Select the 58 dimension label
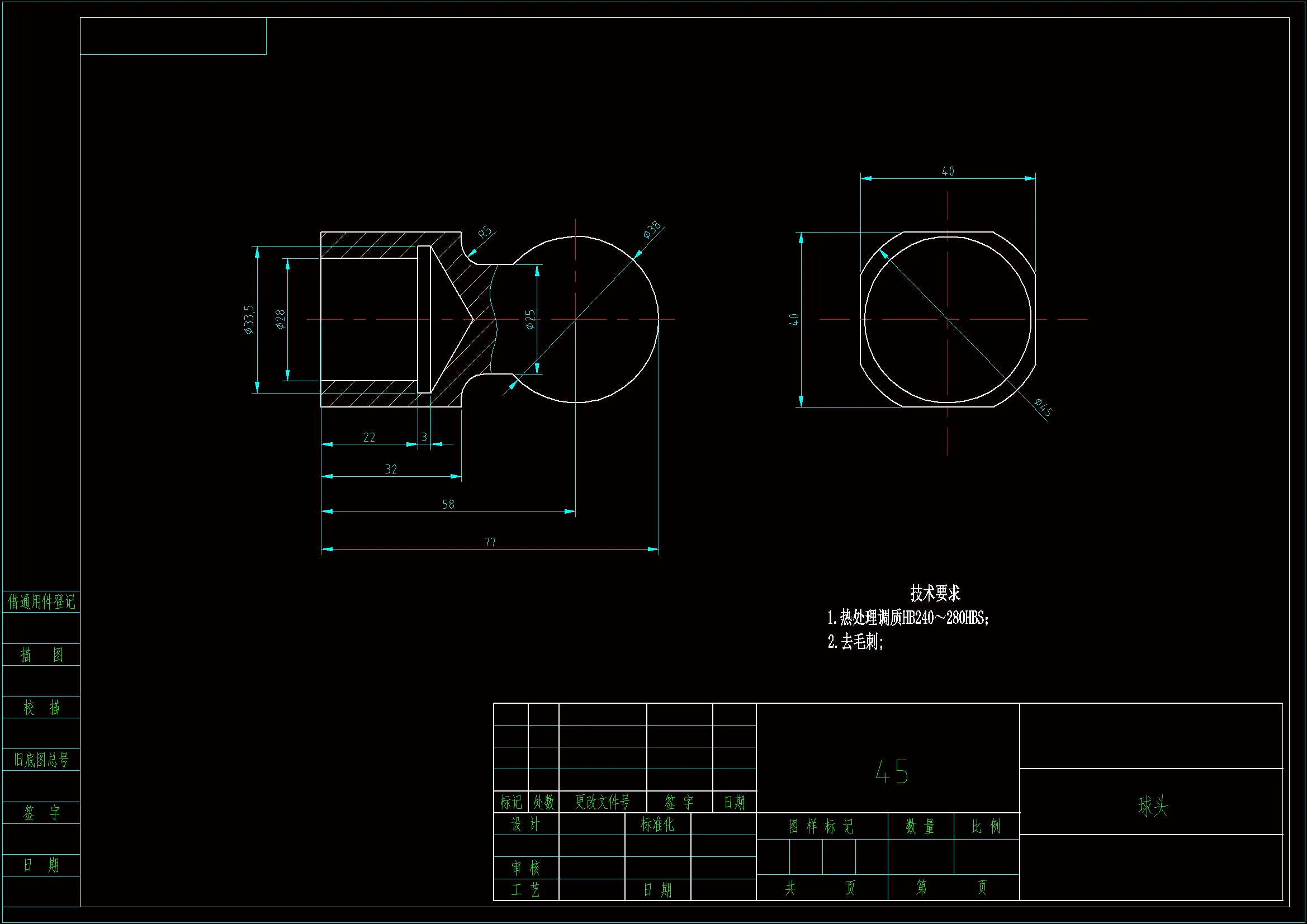Image resolution: width=1307 pixels, height=924 pixels. click(448, 504)
